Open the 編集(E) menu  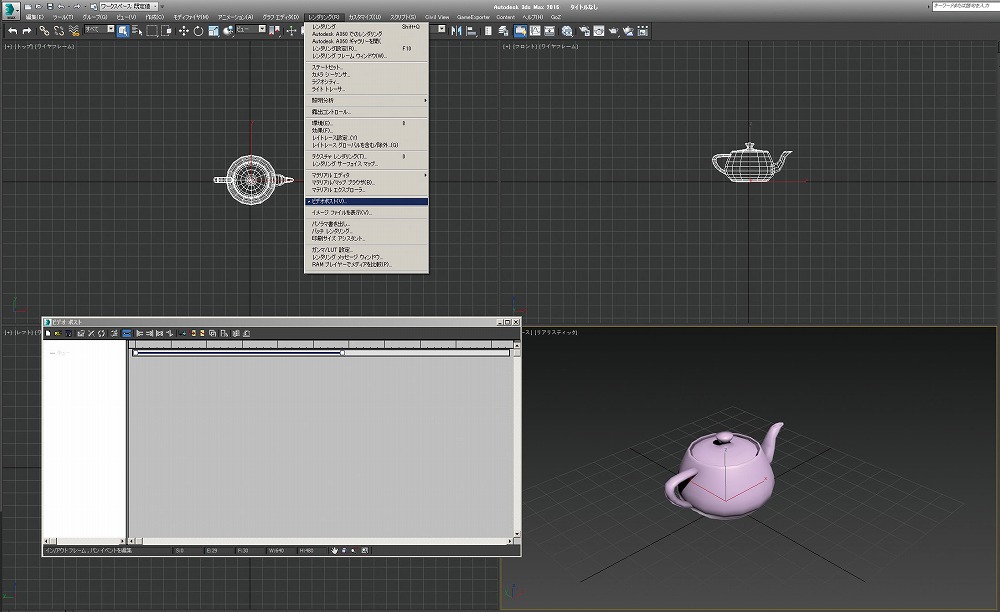34,17
